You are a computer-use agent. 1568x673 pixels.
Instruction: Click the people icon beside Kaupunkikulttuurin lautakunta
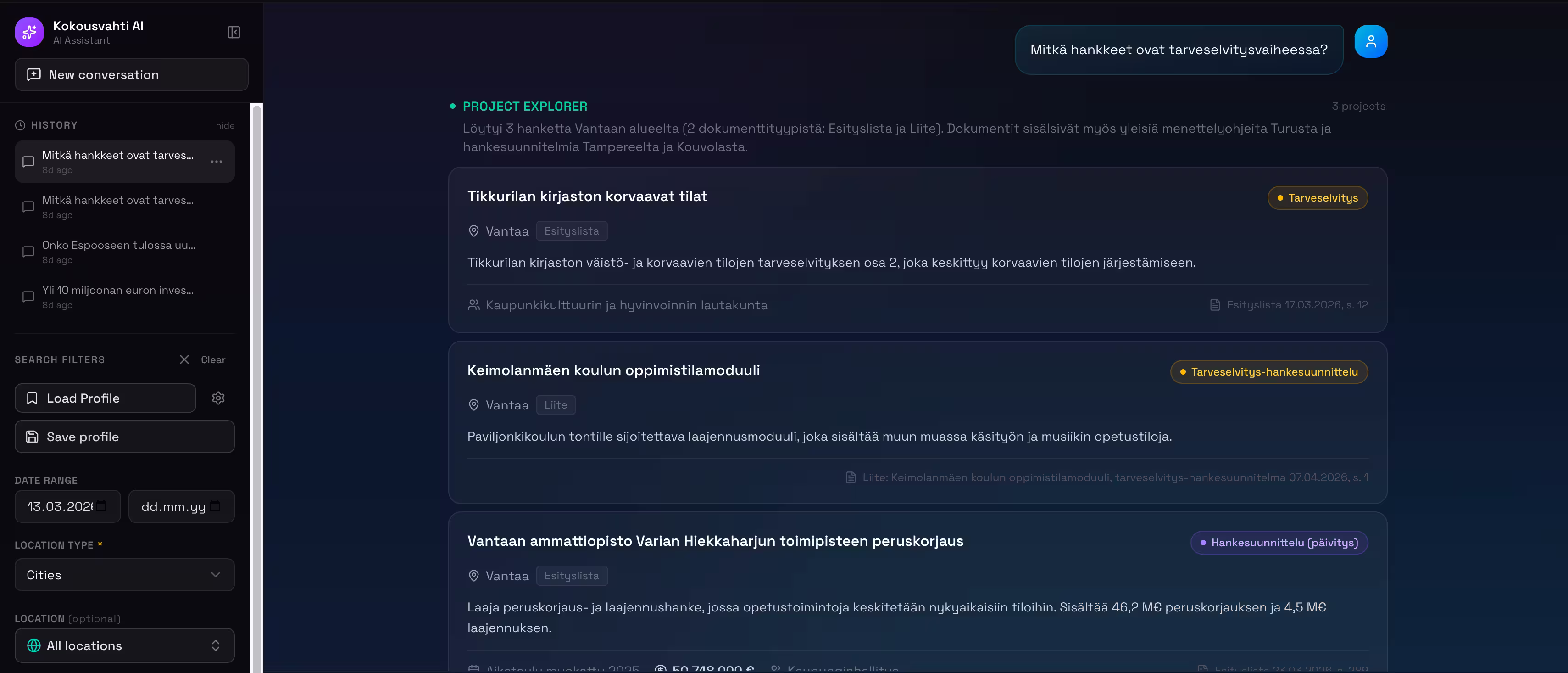tap(473, 304)
